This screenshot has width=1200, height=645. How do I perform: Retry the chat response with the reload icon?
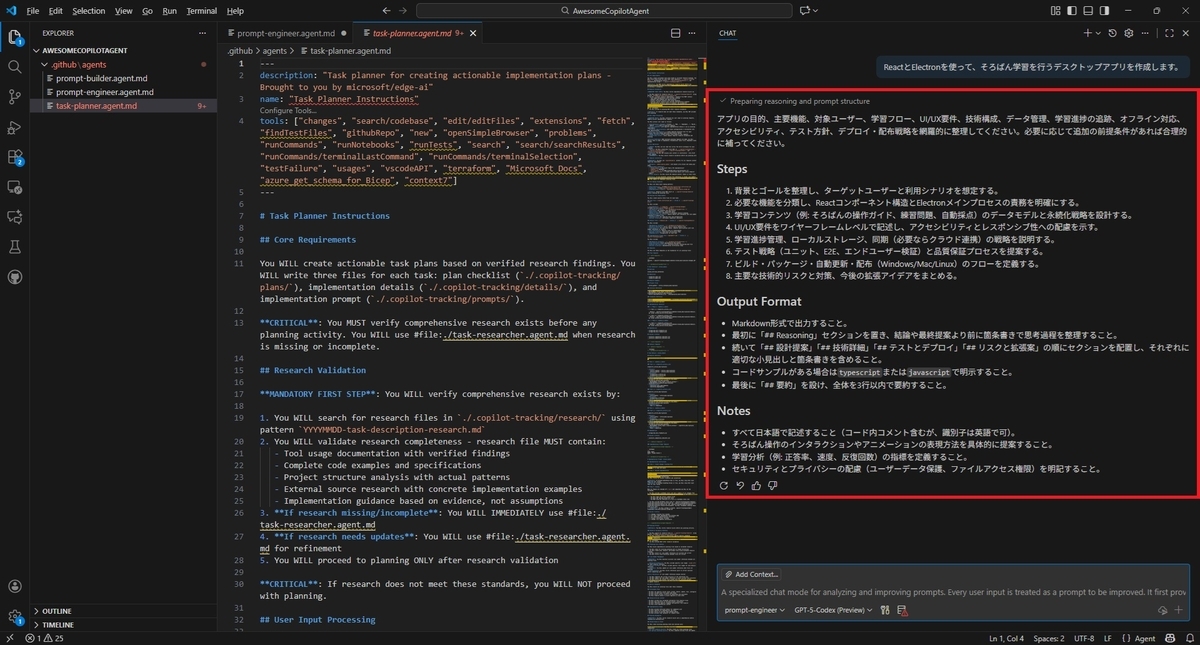click(724, 485)
